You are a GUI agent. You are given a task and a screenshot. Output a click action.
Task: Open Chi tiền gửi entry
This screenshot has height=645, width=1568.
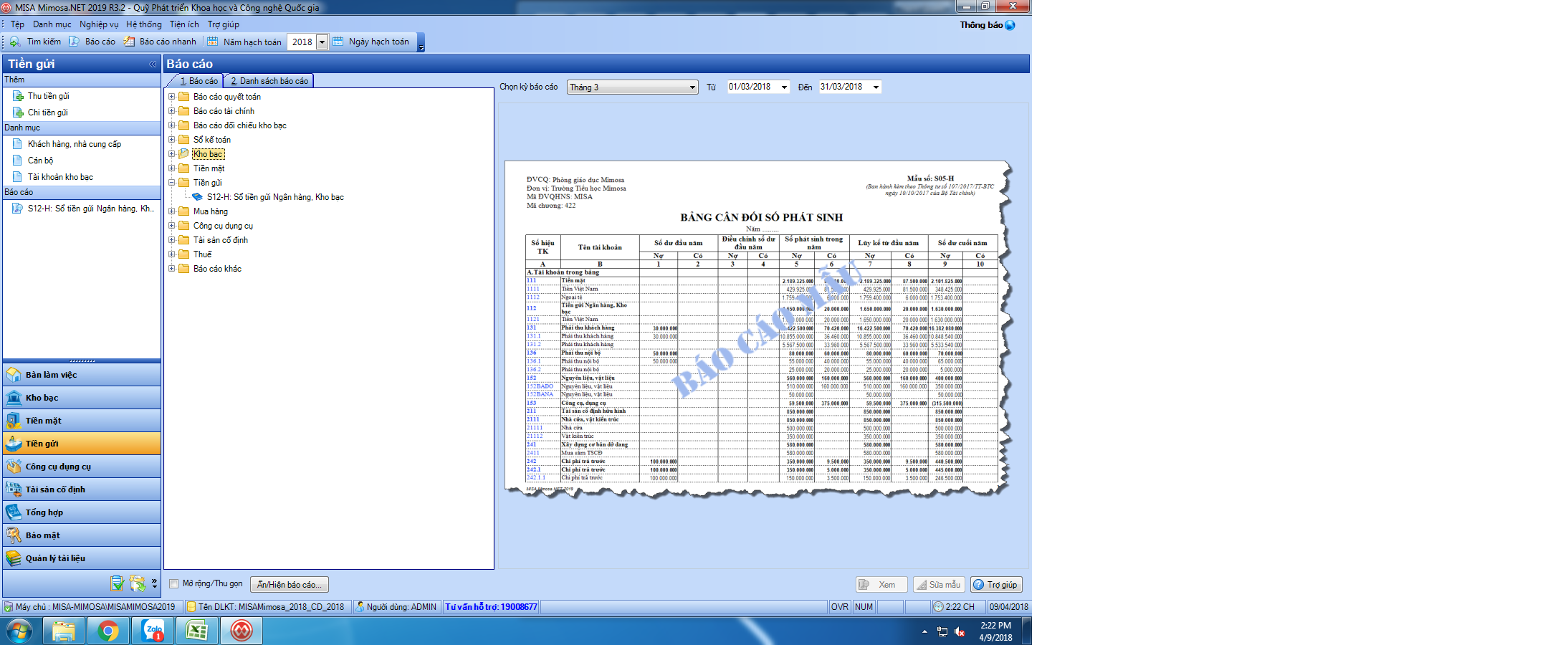pos(47,113)
